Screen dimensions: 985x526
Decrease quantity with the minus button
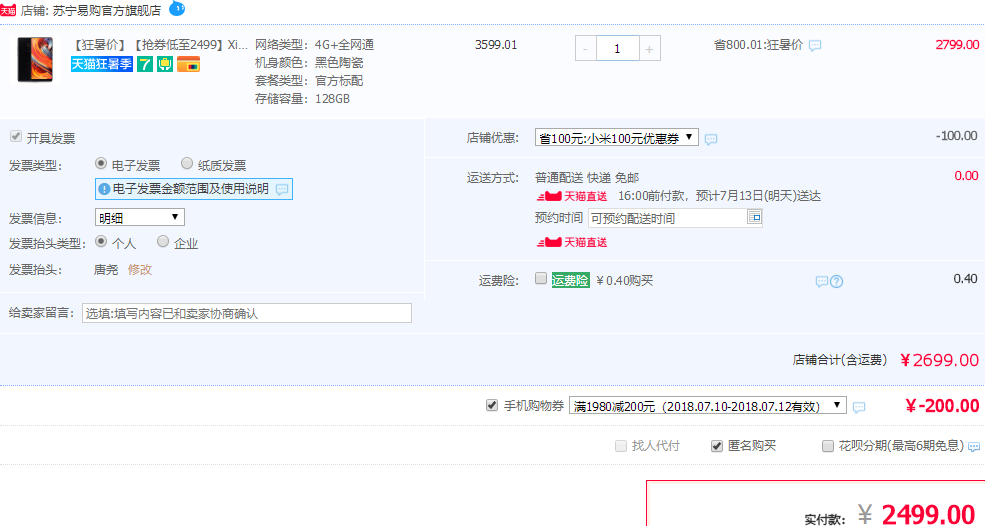pos(585,48)
